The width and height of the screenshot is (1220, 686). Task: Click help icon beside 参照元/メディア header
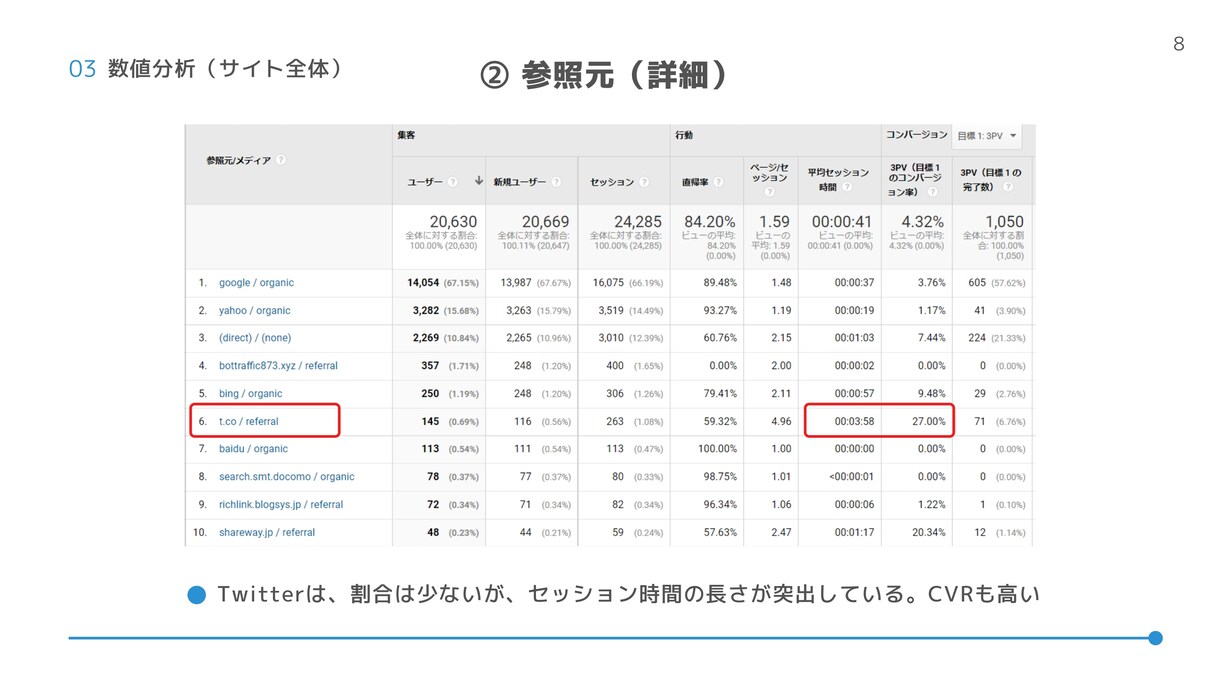pos(281,160)
